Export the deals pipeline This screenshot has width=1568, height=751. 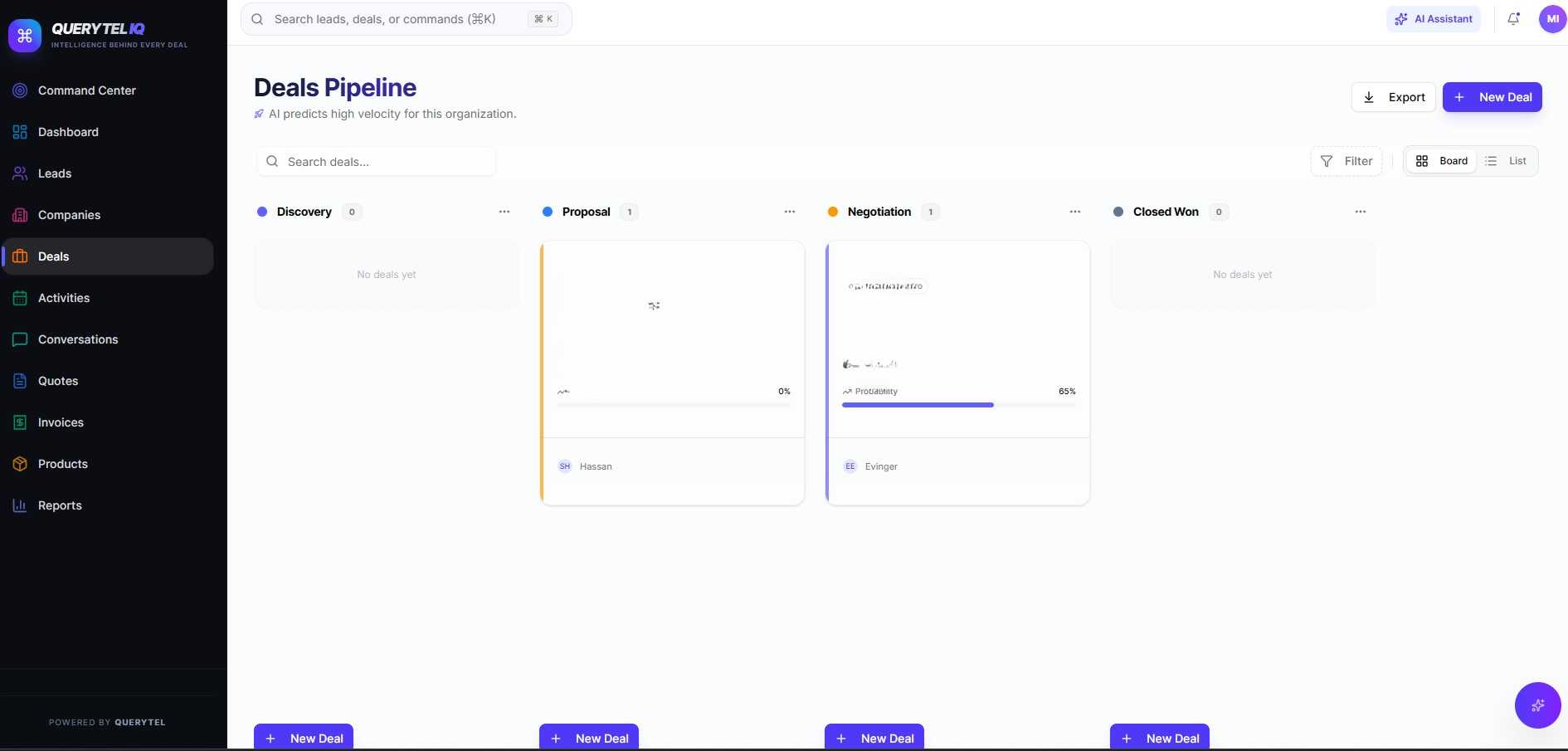click(1393, 97)
